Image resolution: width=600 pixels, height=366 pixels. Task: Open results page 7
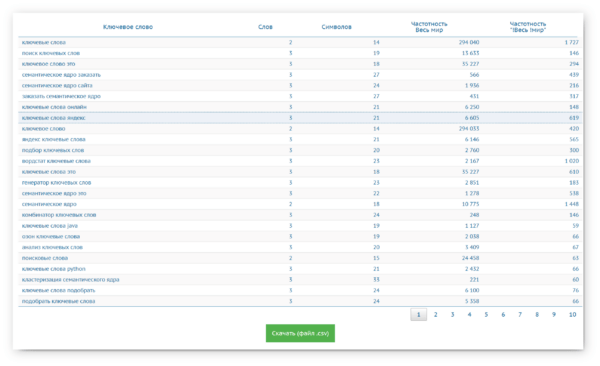click(x=520, y=315)
